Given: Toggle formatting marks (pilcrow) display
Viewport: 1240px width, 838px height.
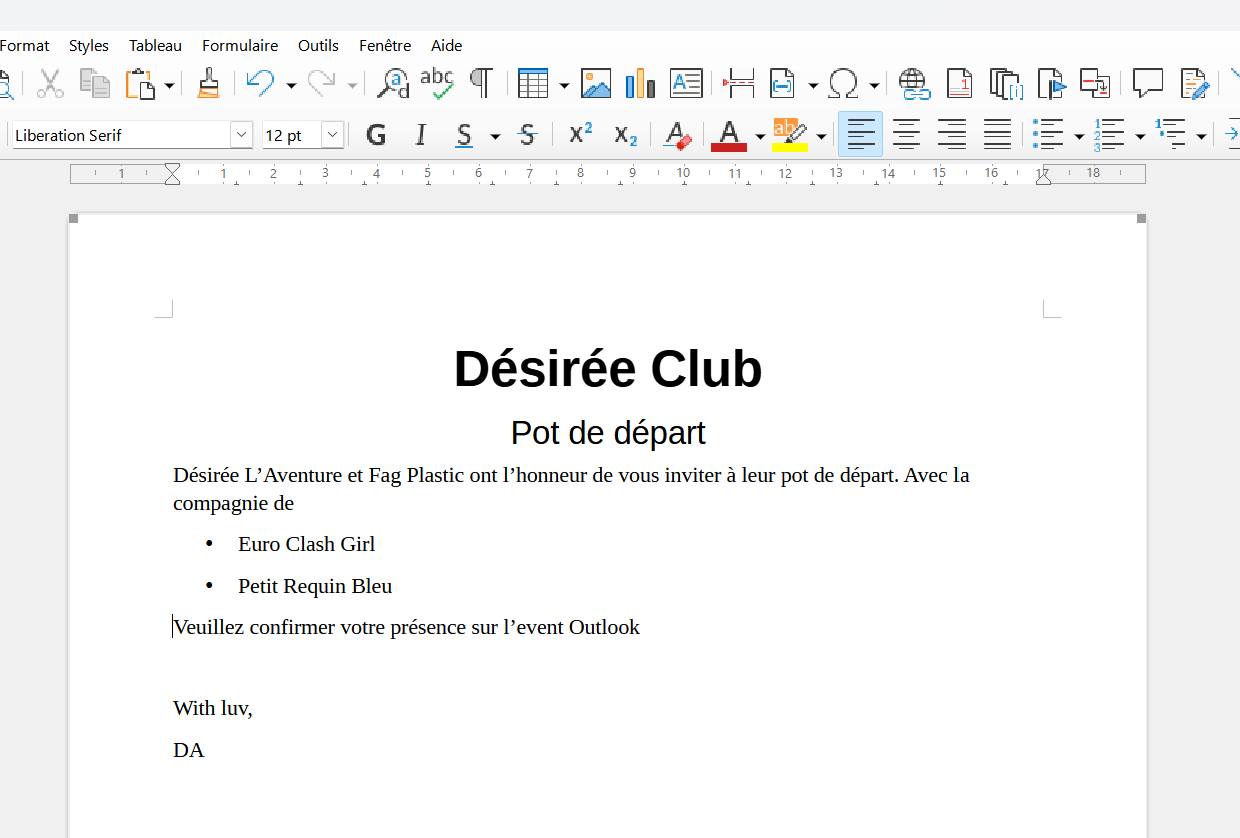Looking at the screenshot, I should (481, 84).
